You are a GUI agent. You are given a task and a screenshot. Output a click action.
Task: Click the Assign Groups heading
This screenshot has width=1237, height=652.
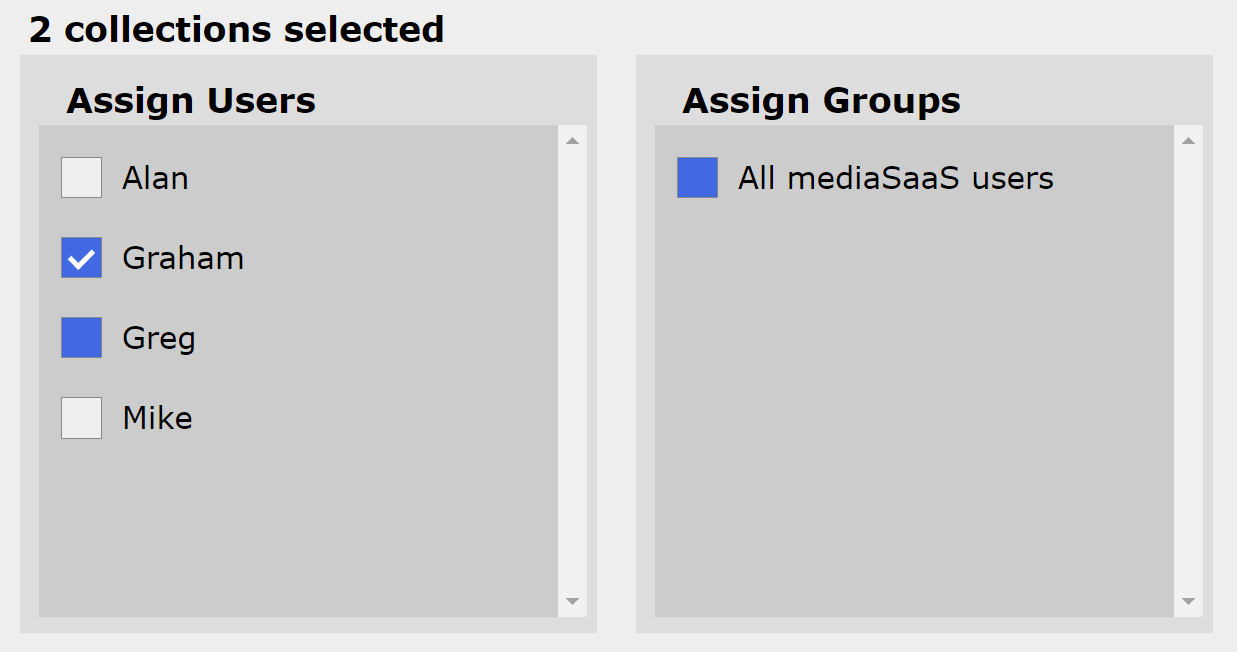pos(821,101)
